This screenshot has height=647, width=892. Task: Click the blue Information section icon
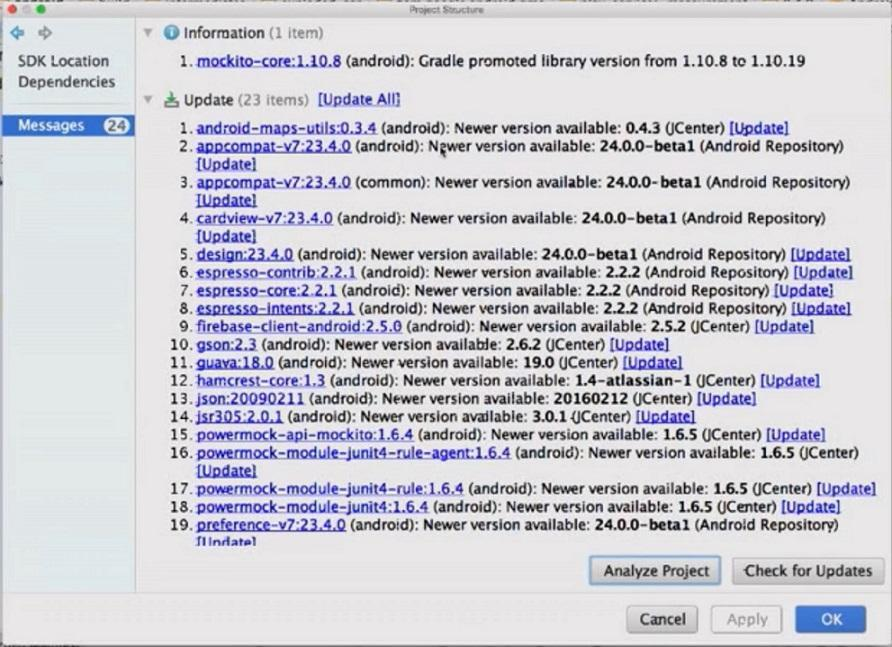pyautogui.click(x=171, y=32)
